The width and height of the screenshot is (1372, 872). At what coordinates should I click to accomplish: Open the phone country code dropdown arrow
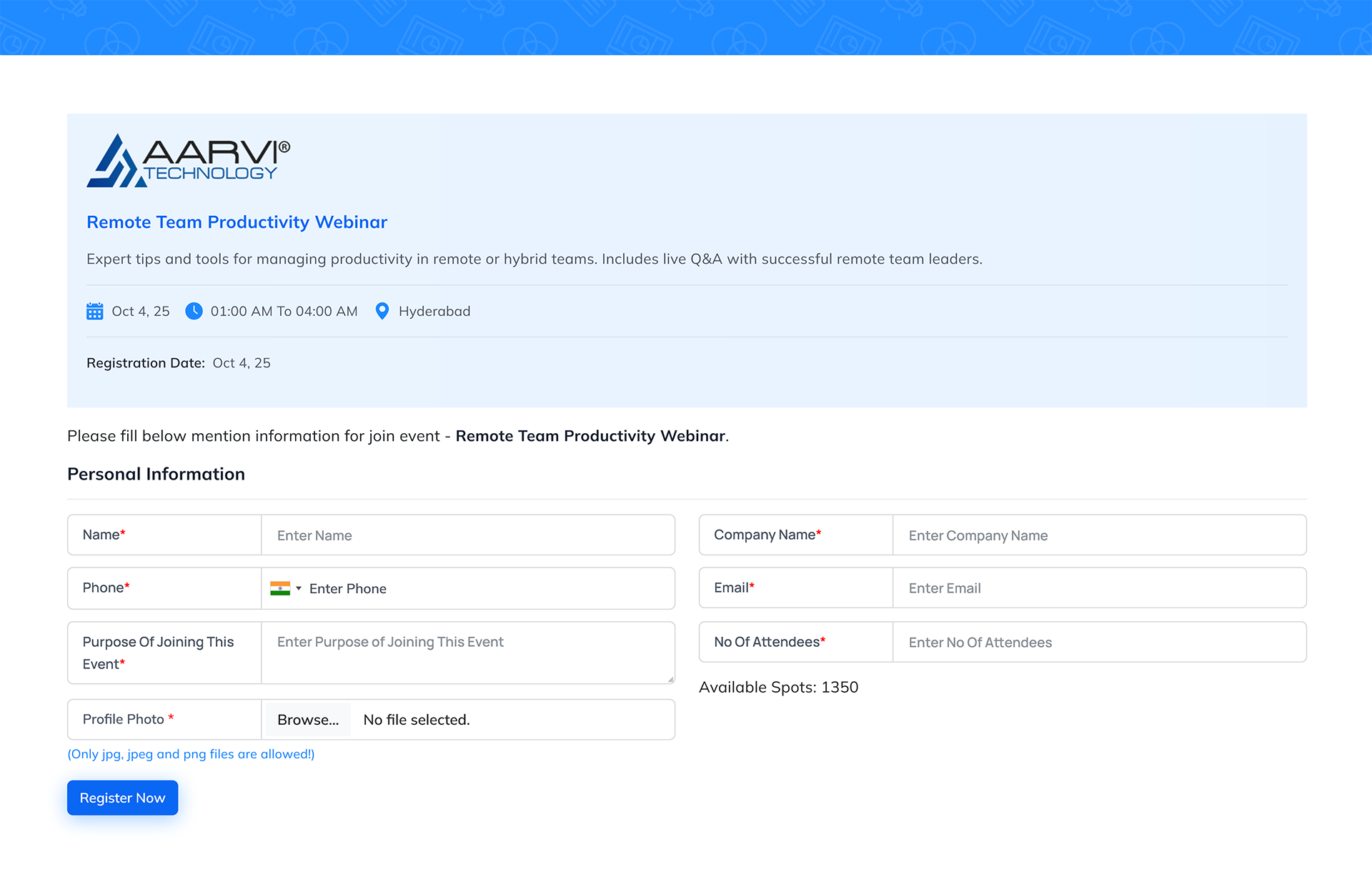299,588
